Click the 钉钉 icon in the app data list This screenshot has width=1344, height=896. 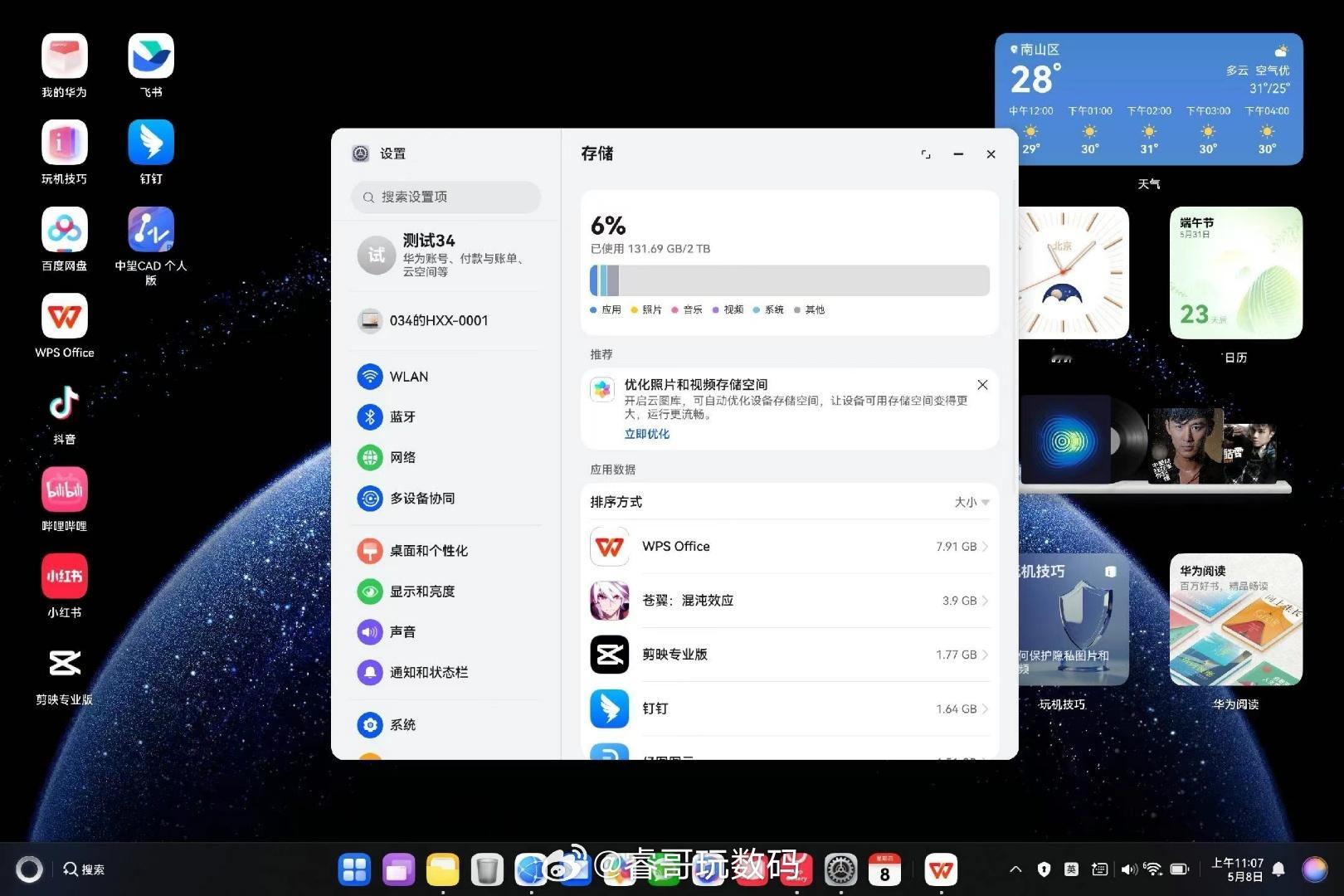[610, 709]
